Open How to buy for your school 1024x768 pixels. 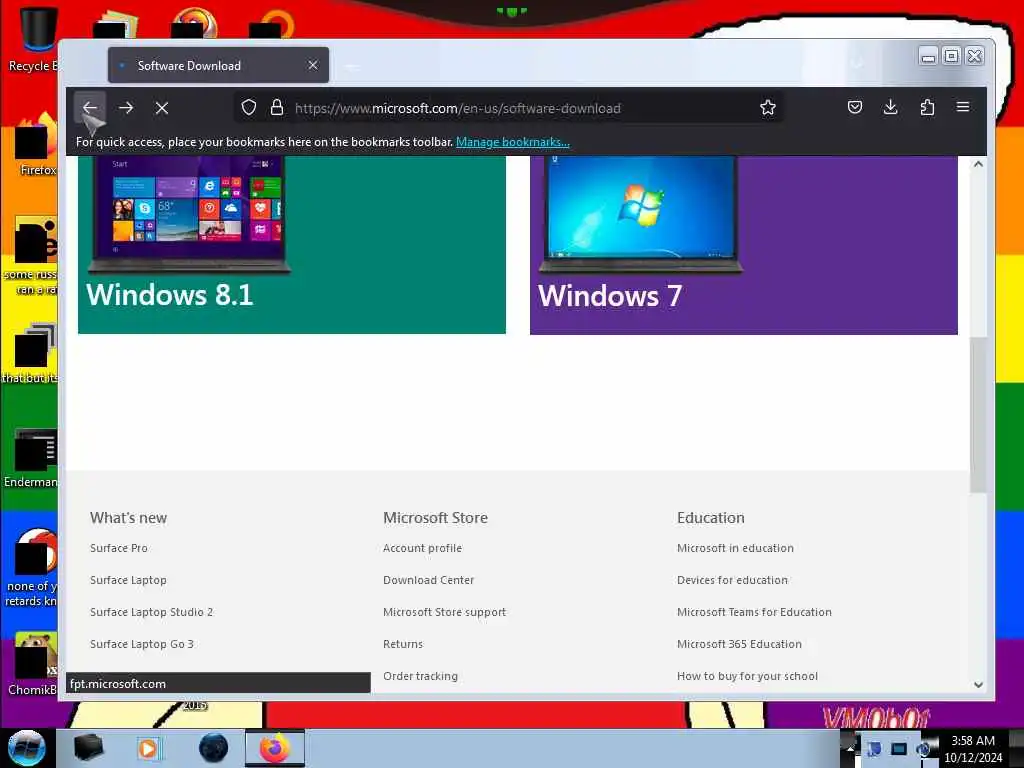747,676
